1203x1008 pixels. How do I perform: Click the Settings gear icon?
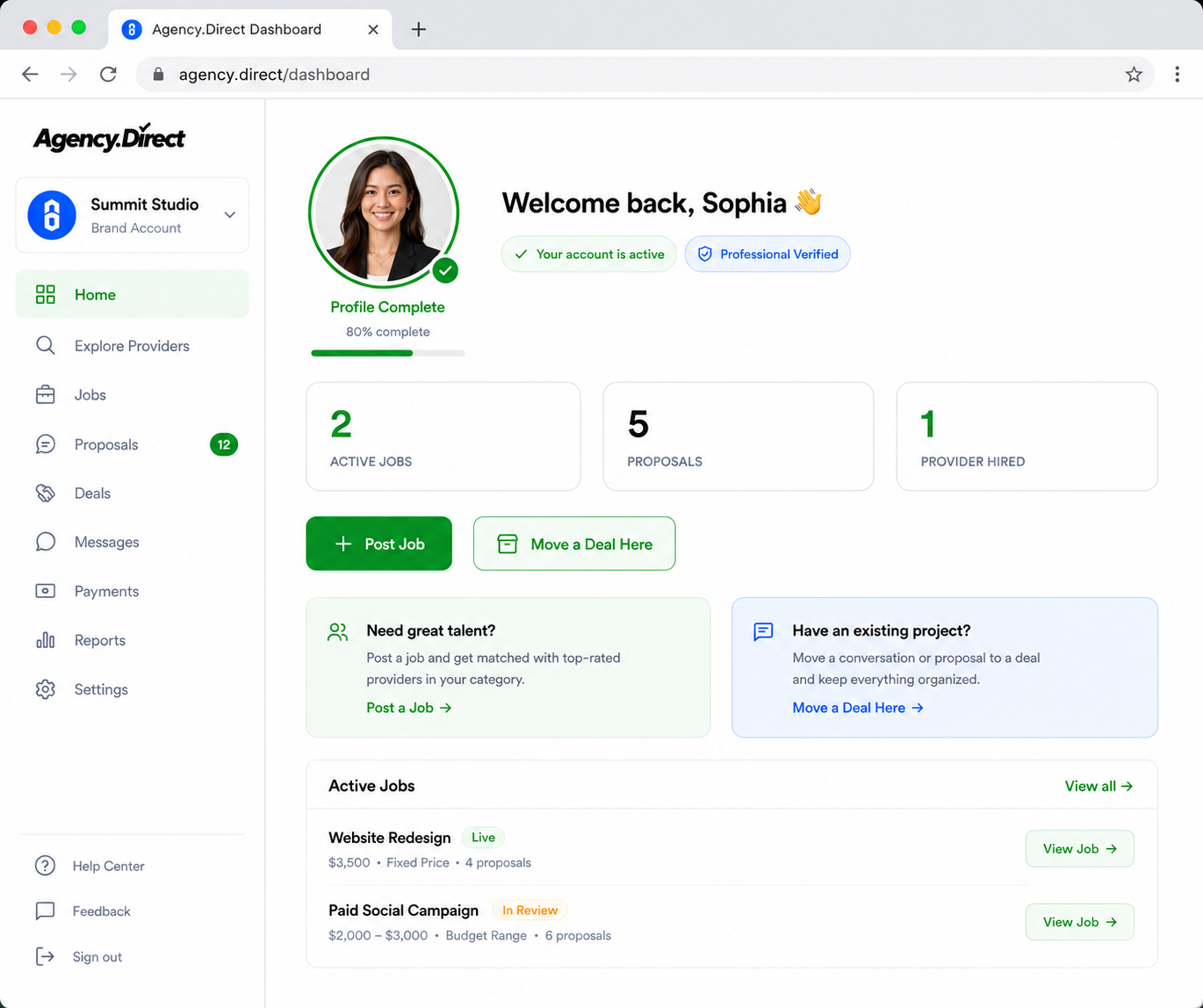pyautogui.click(x=46, y=689)
